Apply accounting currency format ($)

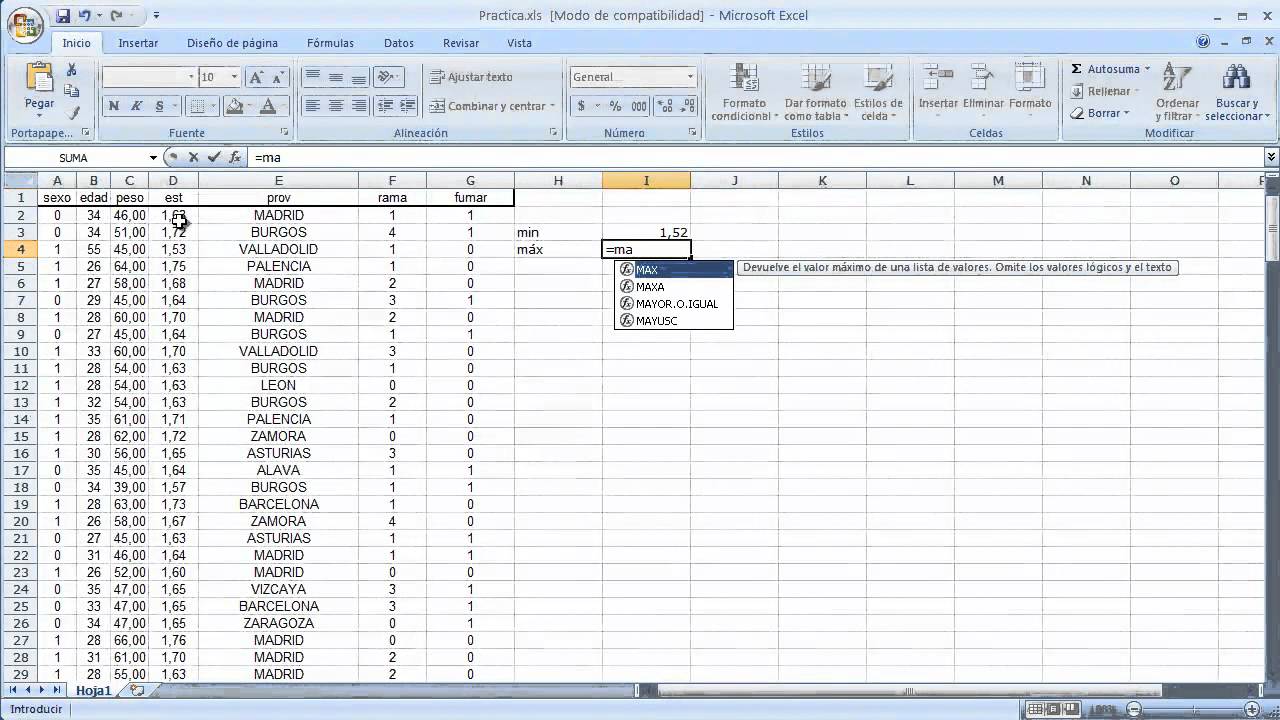[x=582, y=106]
